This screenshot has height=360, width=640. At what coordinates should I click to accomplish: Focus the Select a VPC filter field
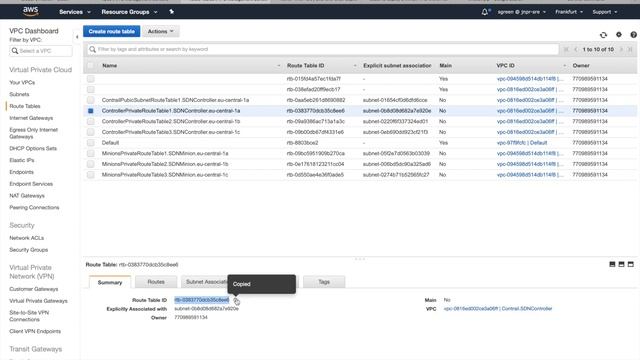(x=41, y=51)
